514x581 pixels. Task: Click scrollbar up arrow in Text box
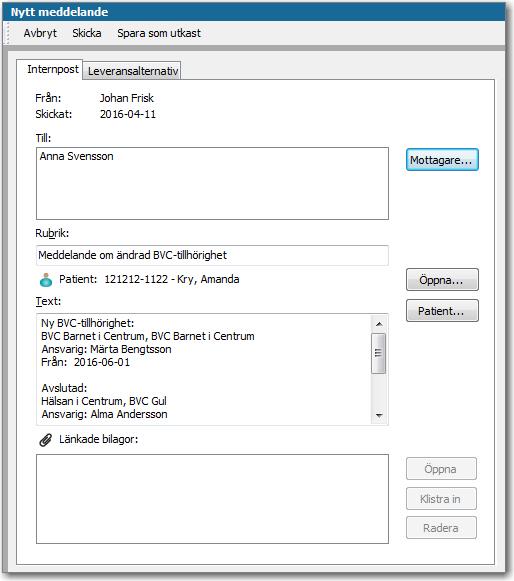pos(379,324)
